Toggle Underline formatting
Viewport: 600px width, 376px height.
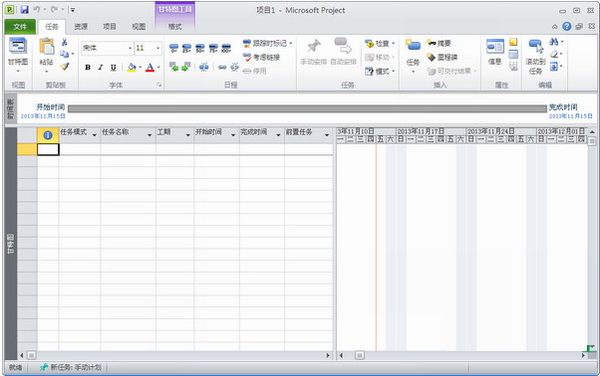coord(113,67)
